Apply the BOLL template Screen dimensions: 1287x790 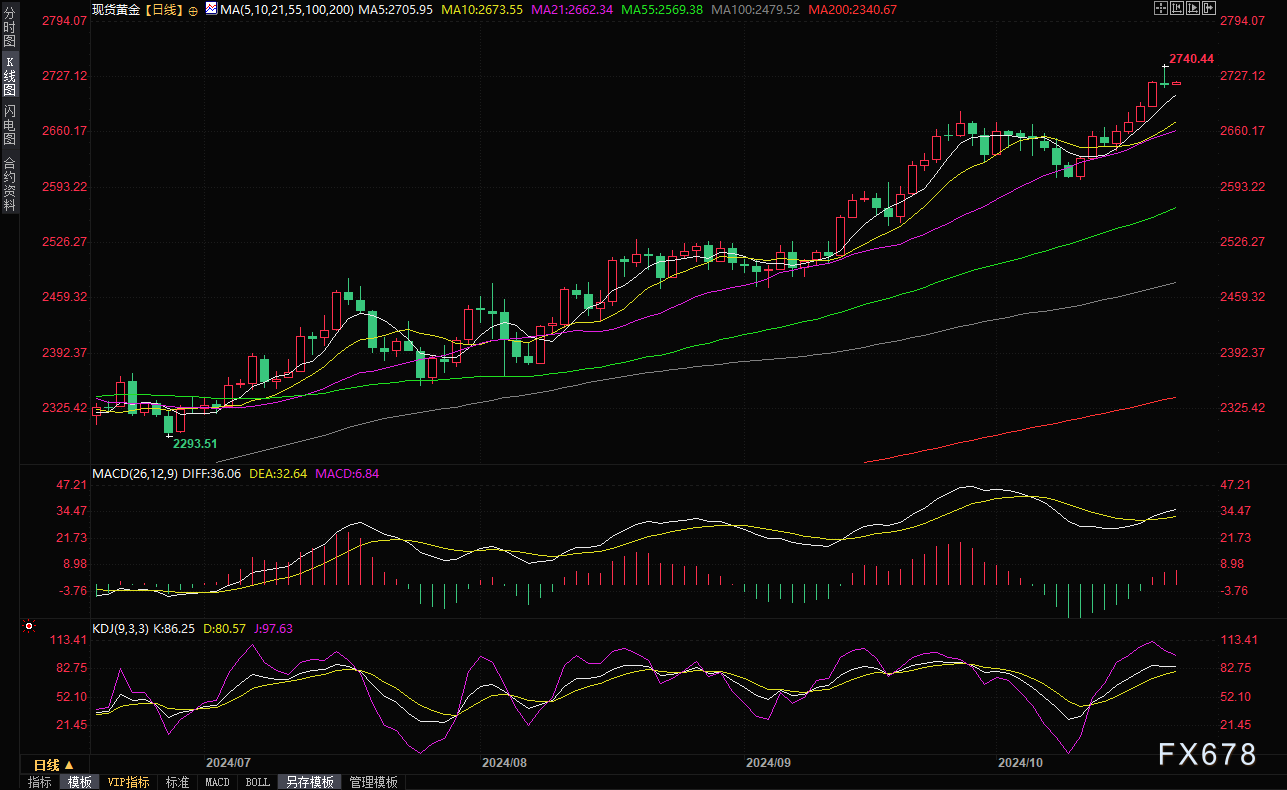[257, 782]
